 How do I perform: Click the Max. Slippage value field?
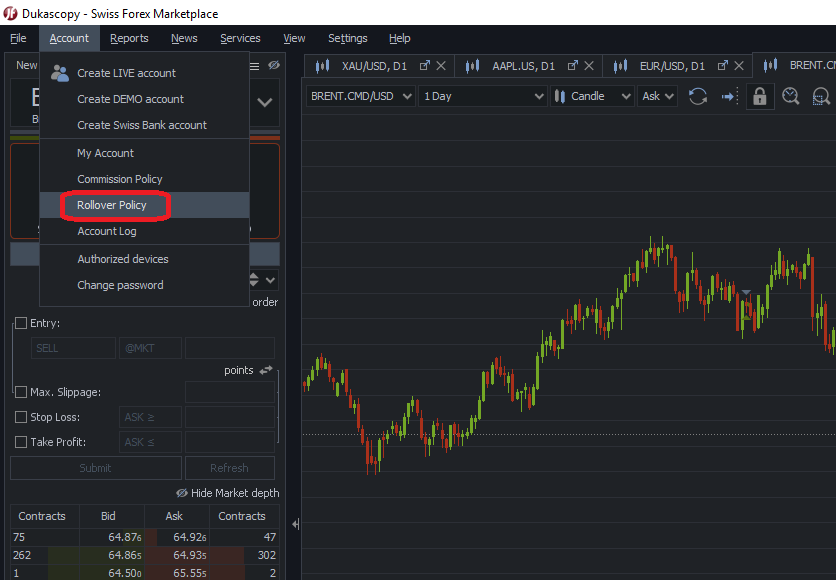tap(230, 392)
